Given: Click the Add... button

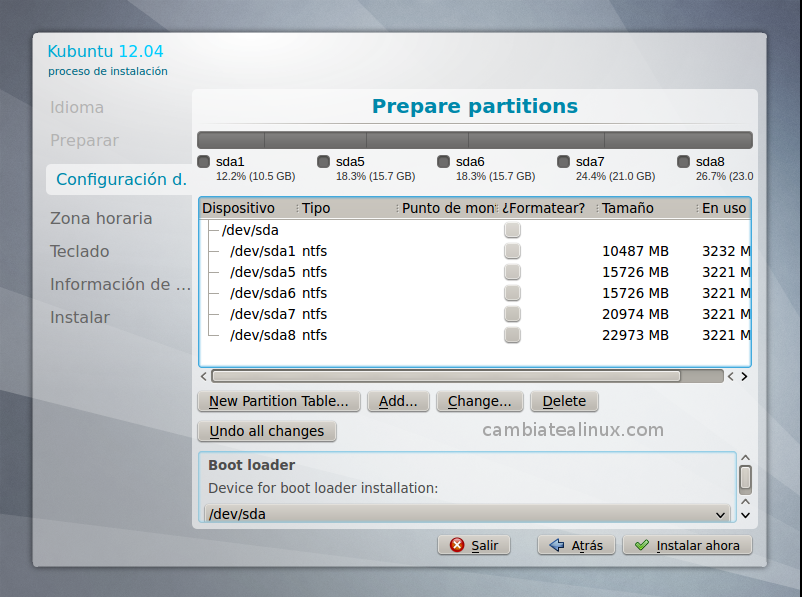Looking at the screenshot, I should point(398,401).
